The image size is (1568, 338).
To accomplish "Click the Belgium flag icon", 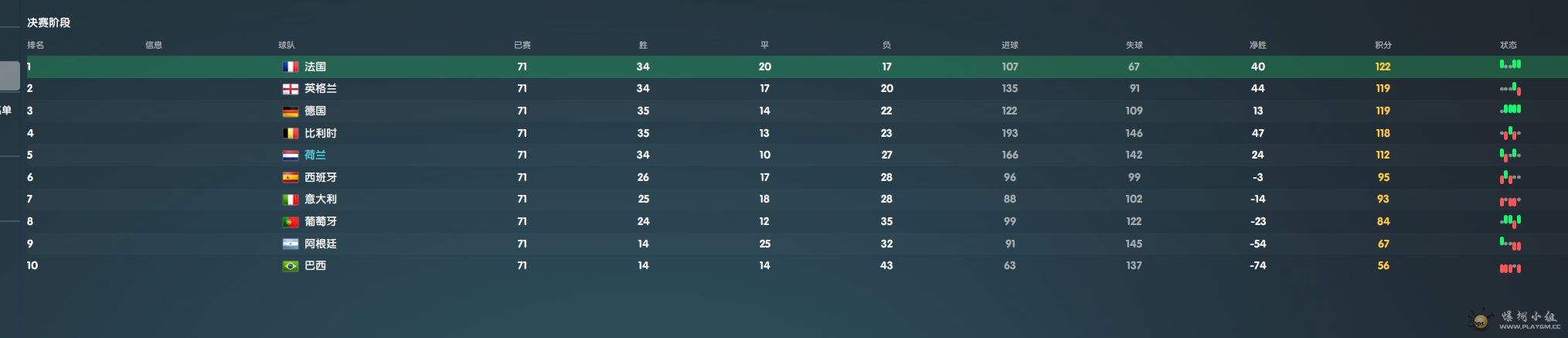I will (x=291, y=133).
